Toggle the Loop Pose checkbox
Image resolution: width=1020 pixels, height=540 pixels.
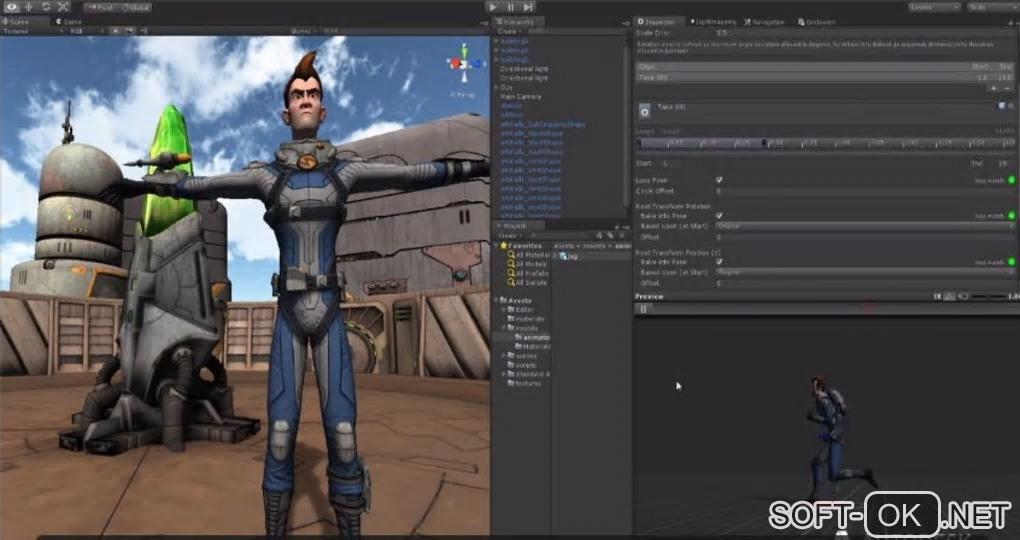pos(719,180)
